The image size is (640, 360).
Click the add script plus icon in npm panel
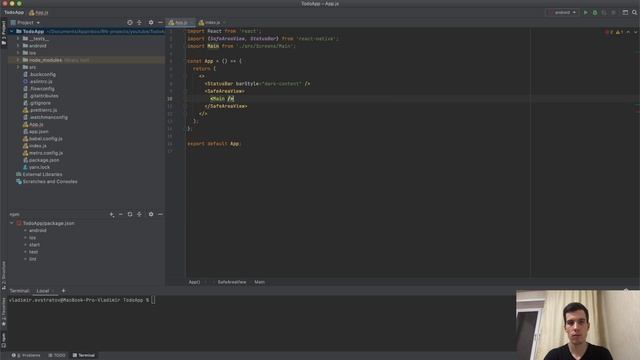[x=112, y=214]
